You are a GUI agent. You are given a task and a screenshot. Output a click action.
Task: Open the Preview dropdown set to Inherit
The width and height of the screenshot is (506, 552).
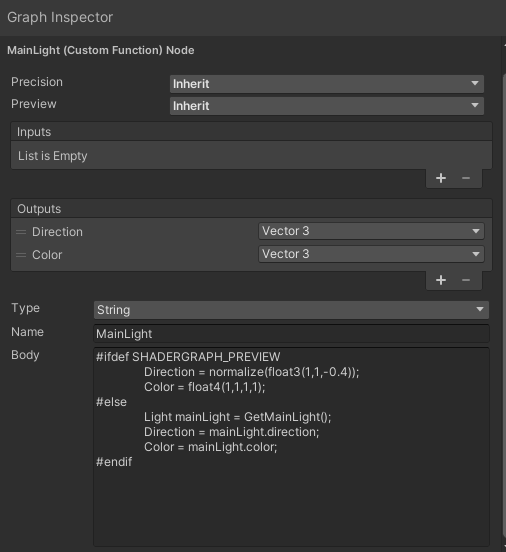(327, 106)
